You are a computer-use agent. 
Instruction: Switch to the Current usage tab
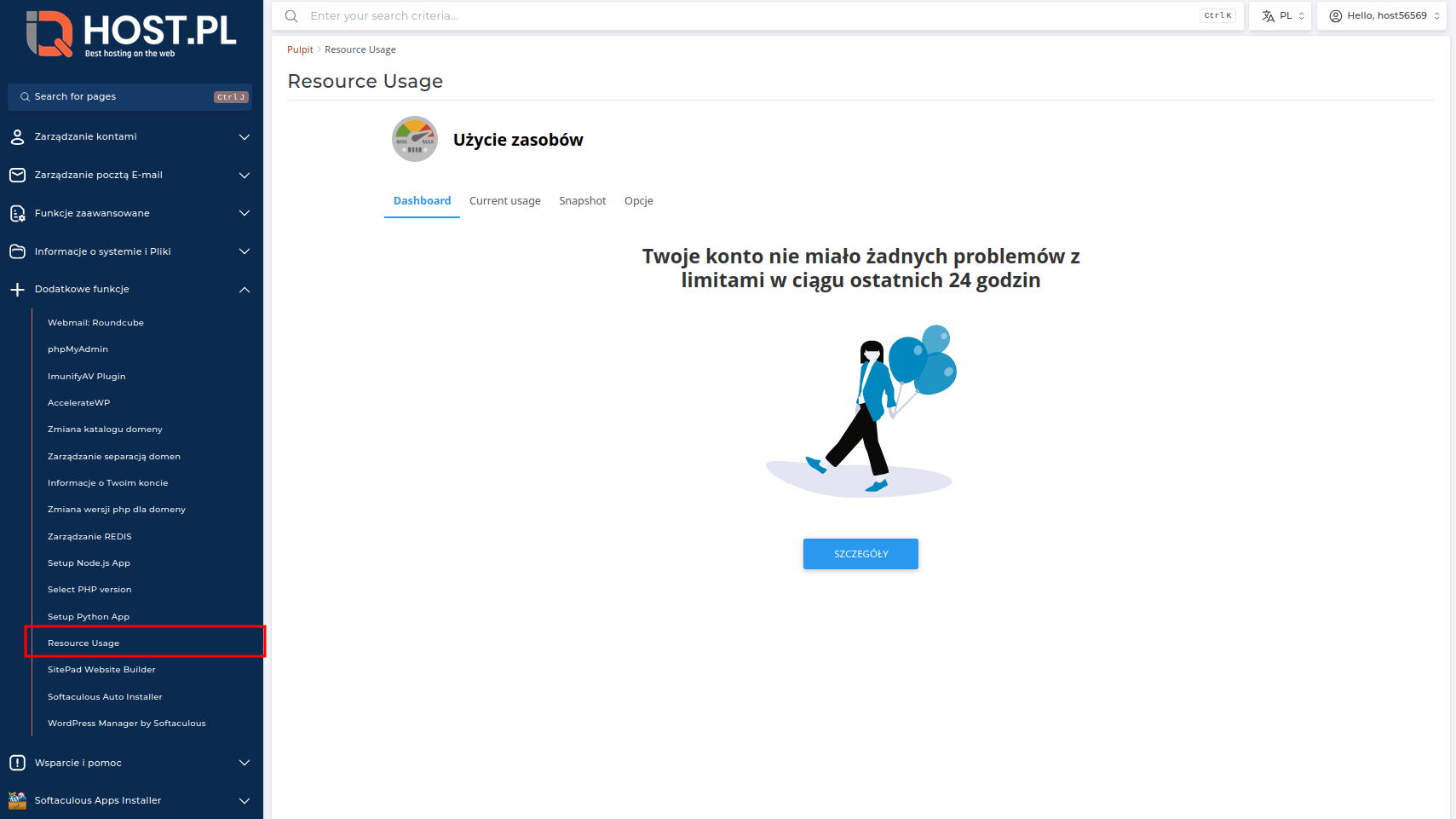point(504,200)
